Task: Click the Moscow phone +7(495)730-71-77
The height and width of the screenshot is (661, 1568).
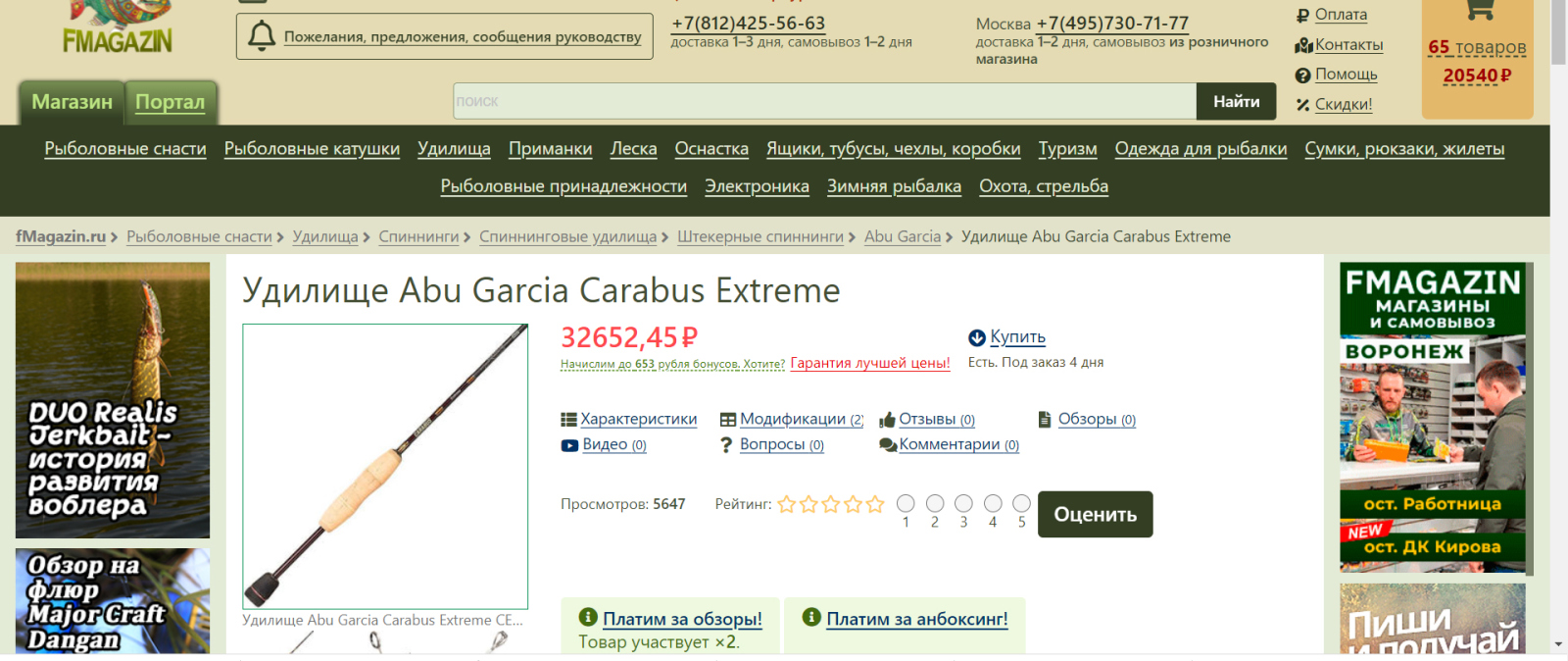Action: [1112, 24]
